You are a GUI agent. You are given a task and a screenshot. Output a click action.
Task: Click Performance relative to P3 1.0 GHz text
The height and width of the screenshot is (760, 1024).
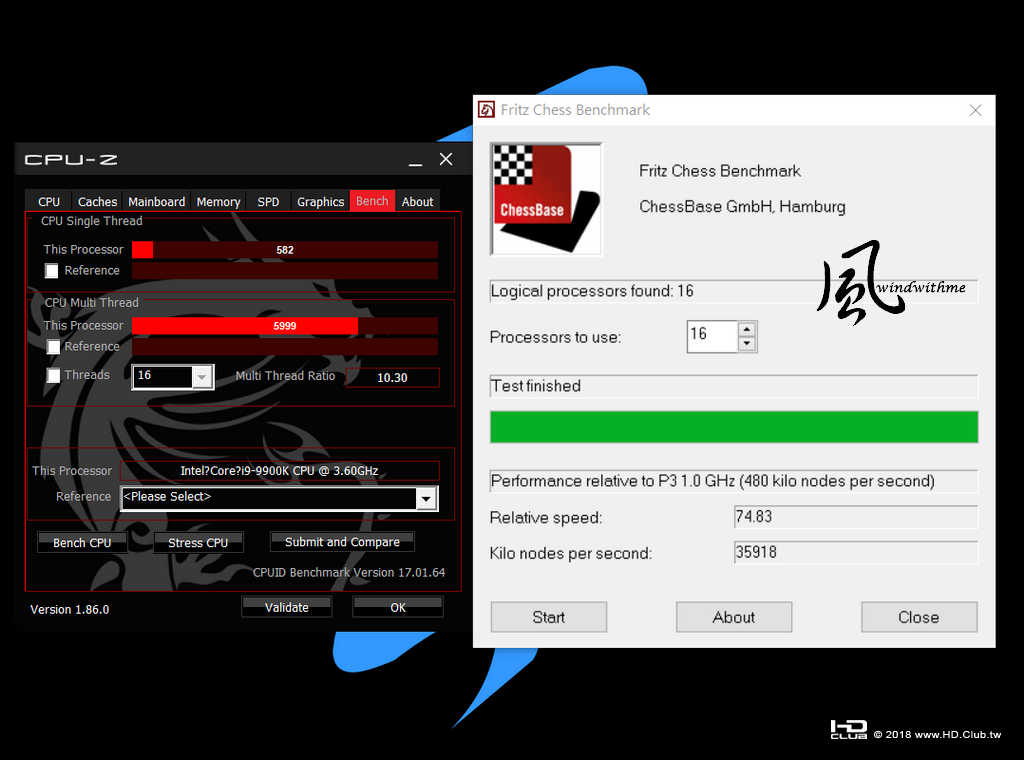pos(712,481)
